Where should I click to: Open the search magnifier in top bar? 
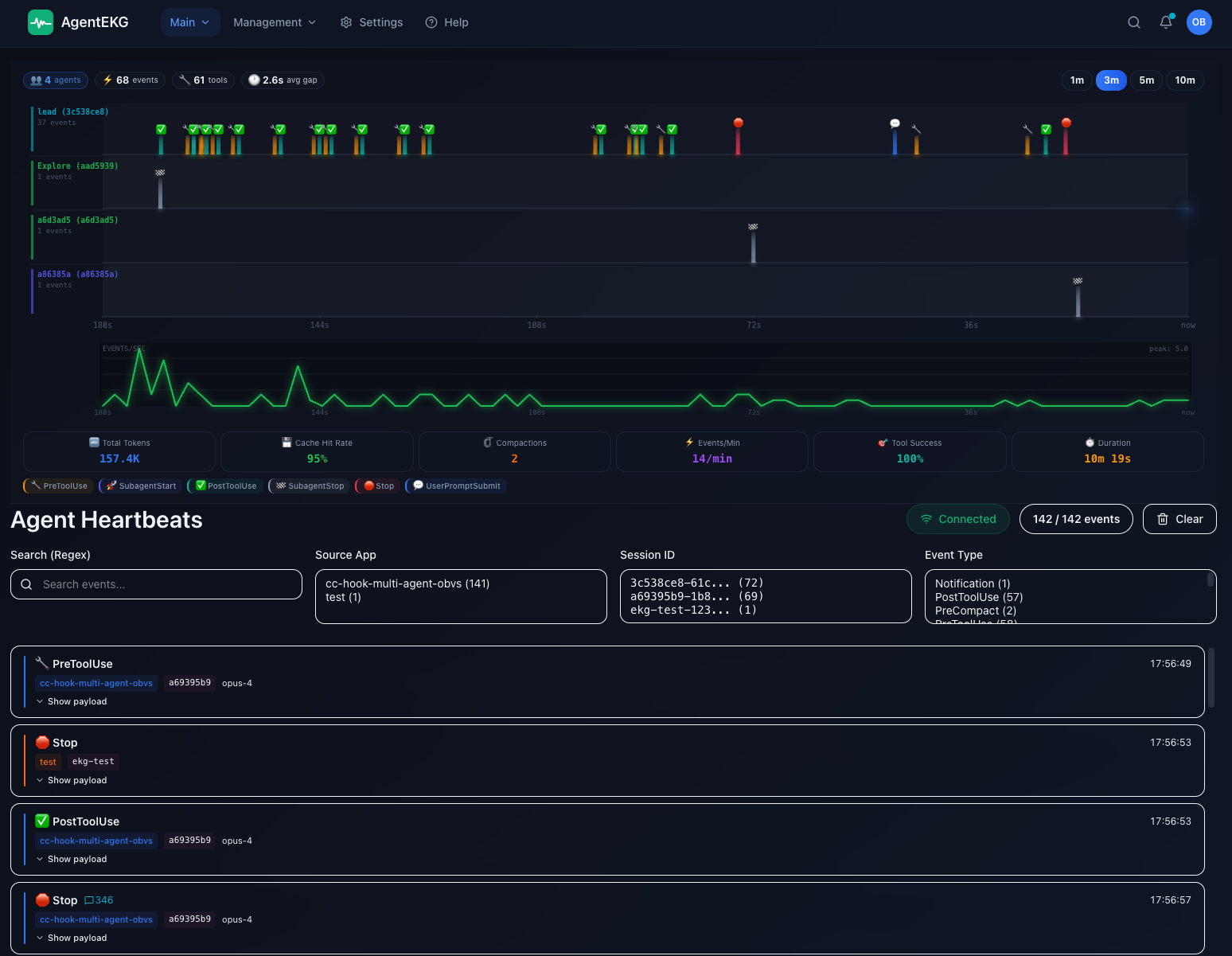pyautogui.click(x=1134, y=22)
